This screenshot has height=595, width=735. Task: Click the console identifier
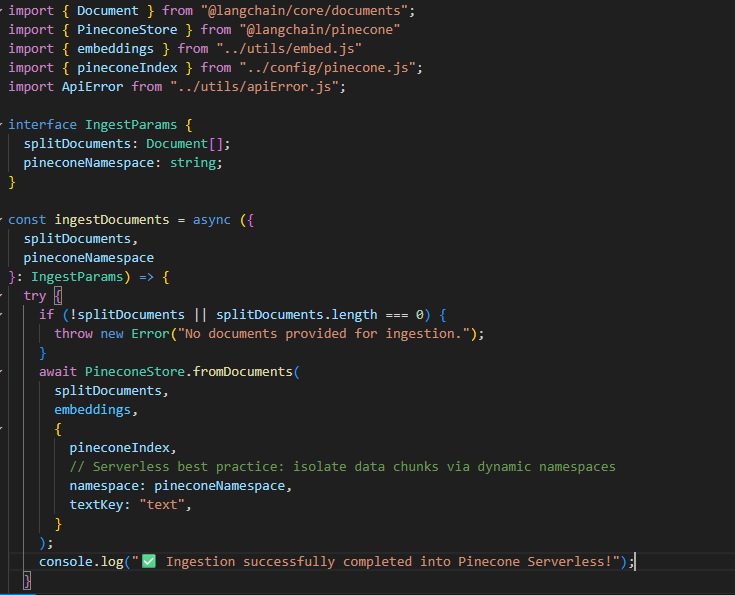pos(65,562)
